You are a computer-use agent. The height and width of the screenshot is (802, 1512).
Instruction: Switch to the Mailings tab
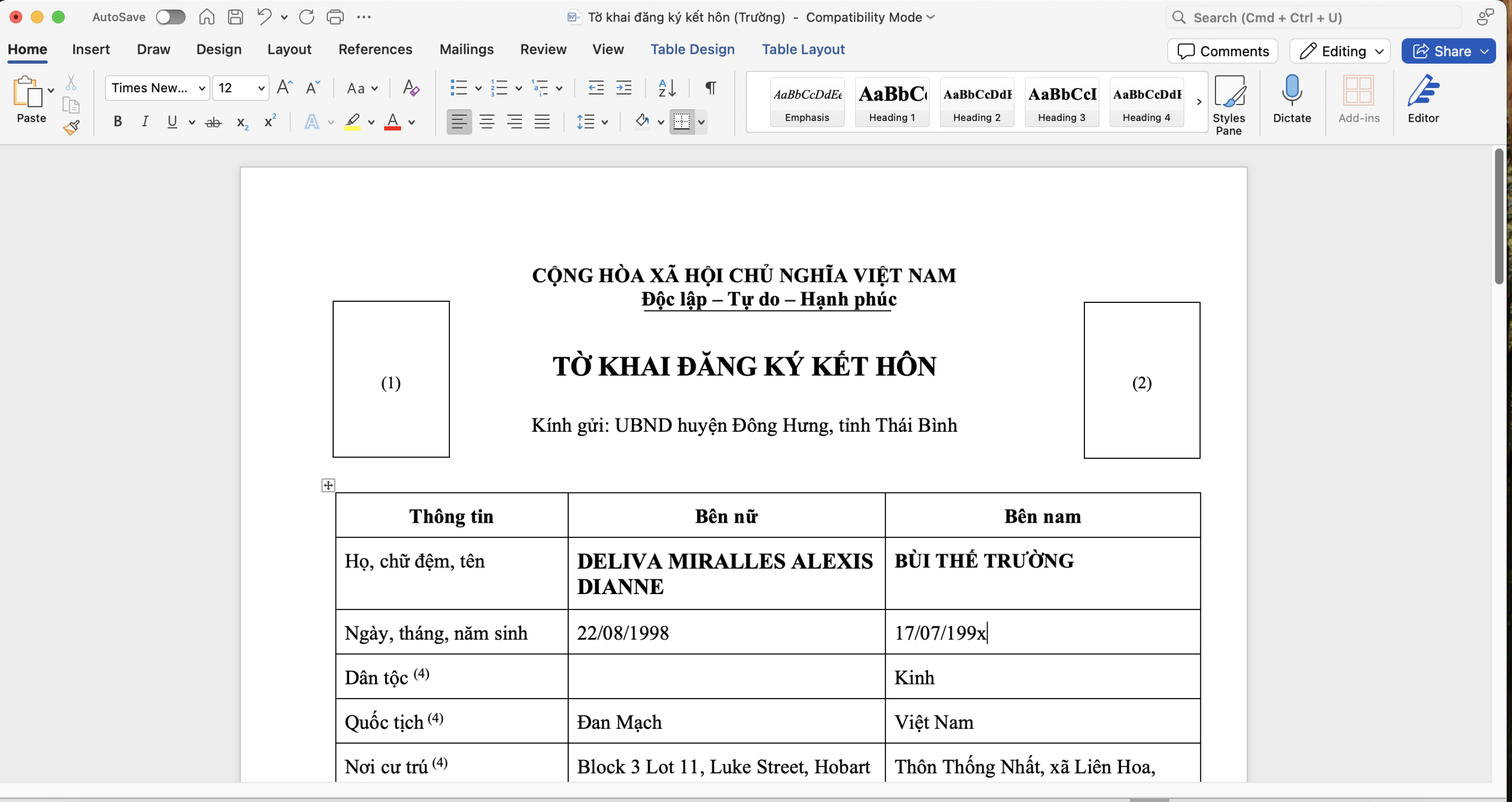(x=466, y=50)
